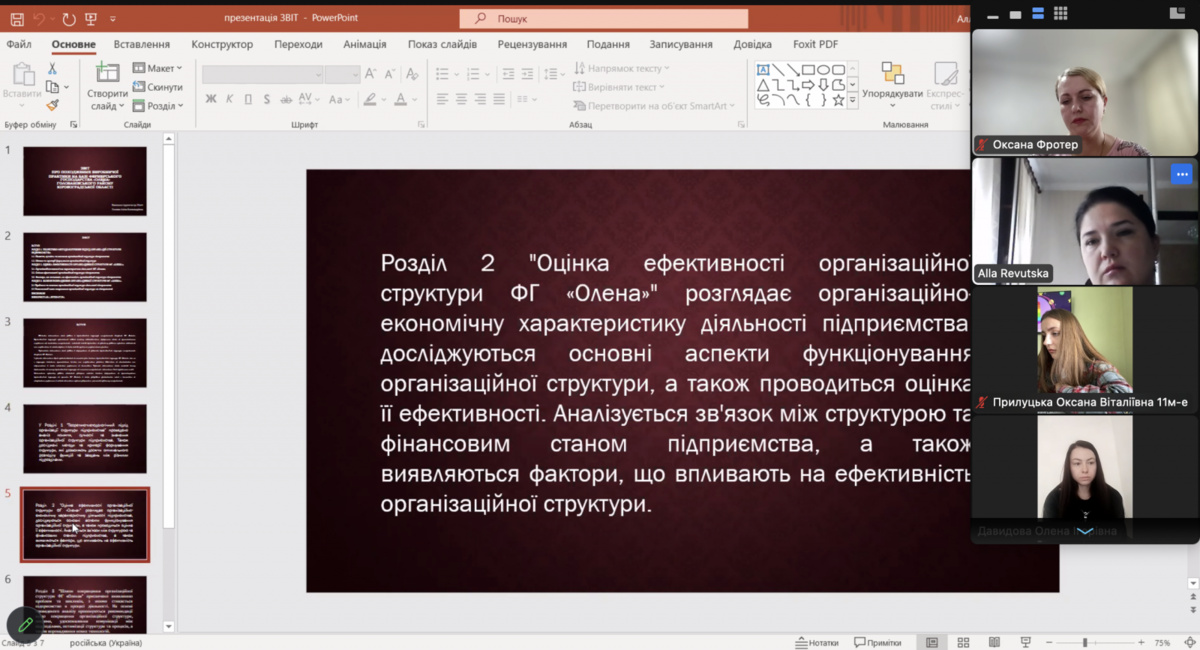Click the Redo arrow icon
The width and height of the screenshot is (1200, 650).
pyautogui.click(x=68, y=18)
